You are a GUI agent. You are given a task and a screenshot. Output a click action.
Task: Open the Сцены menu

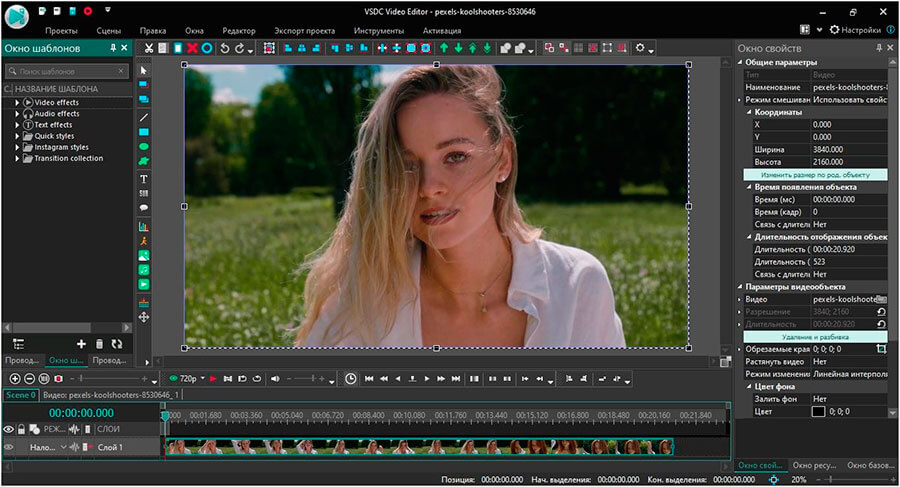coord(108,30)
